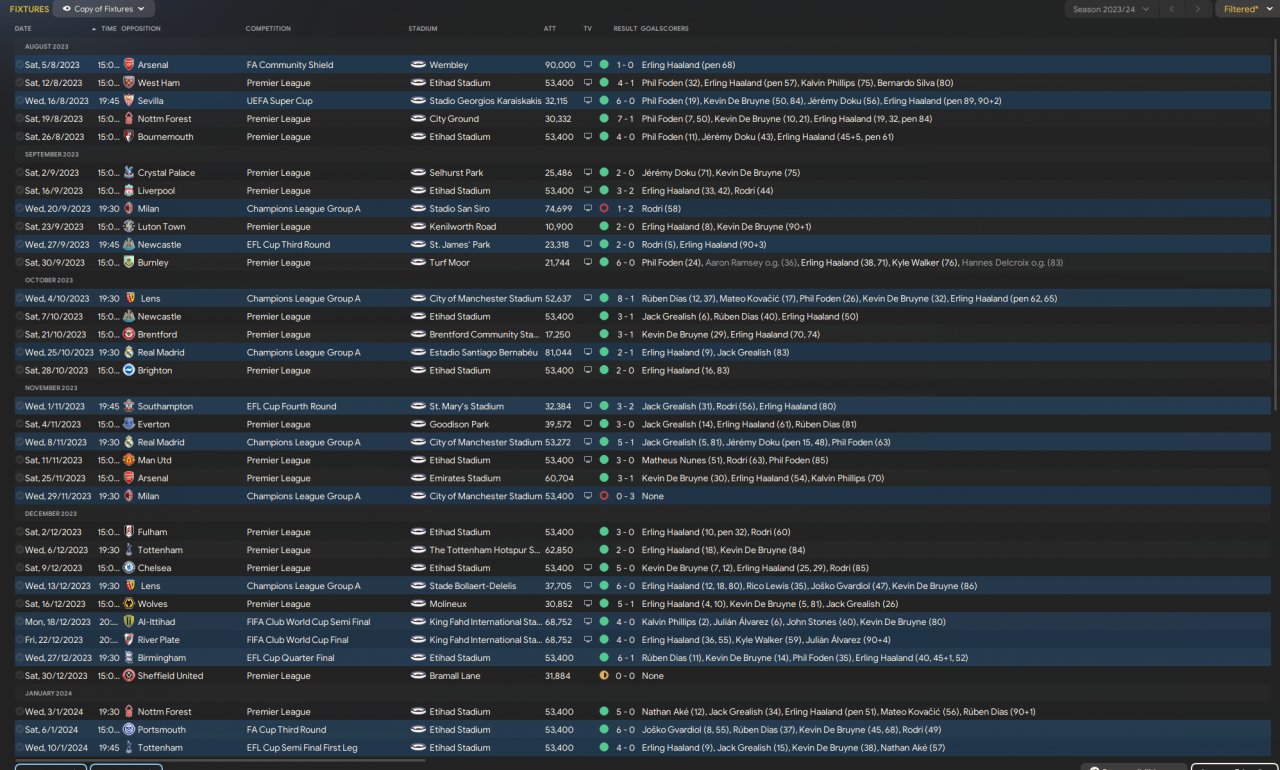This screenshot has height=770, width=1280.
Task: Sort by the DATE column header
Action: point(24,29)
